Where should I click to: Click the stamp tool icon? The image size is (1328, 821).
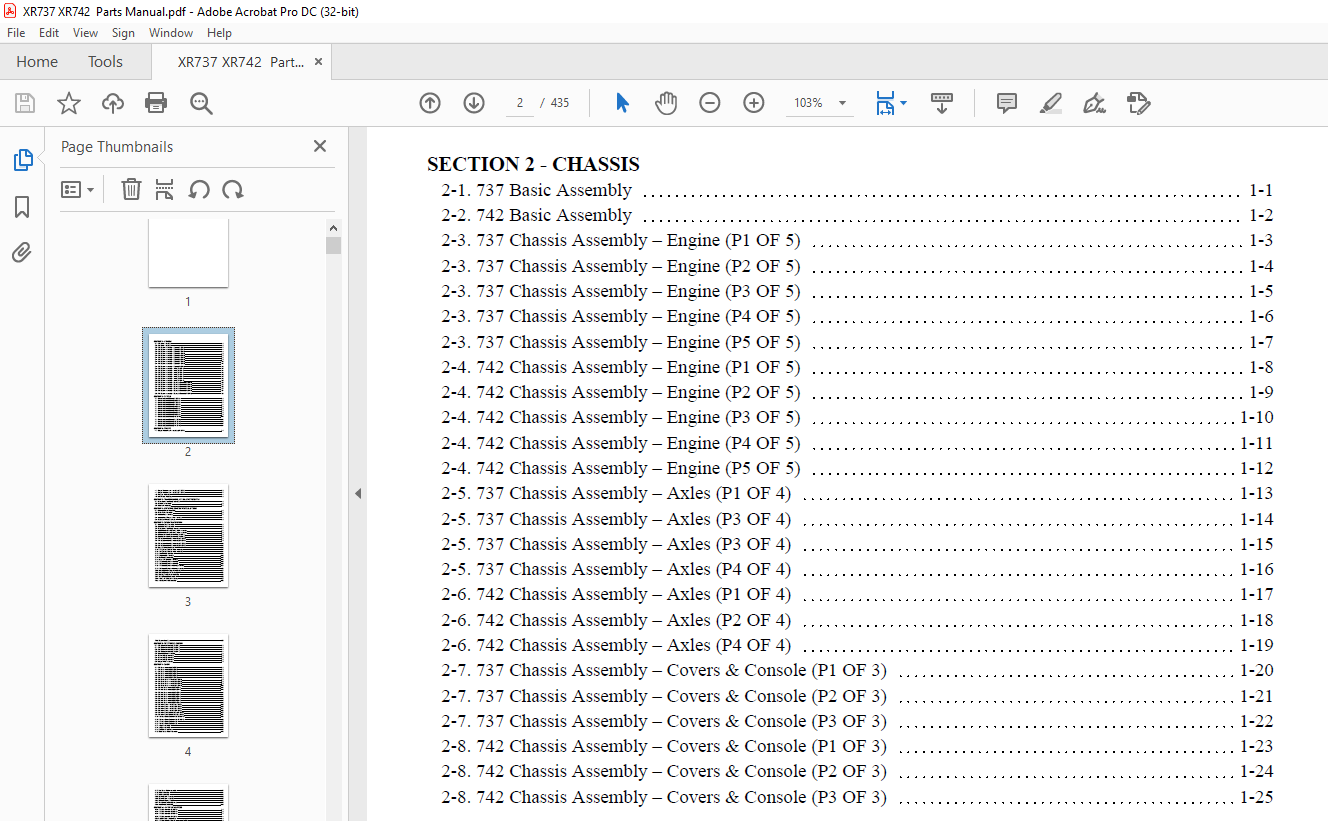tap(1138, 103)
